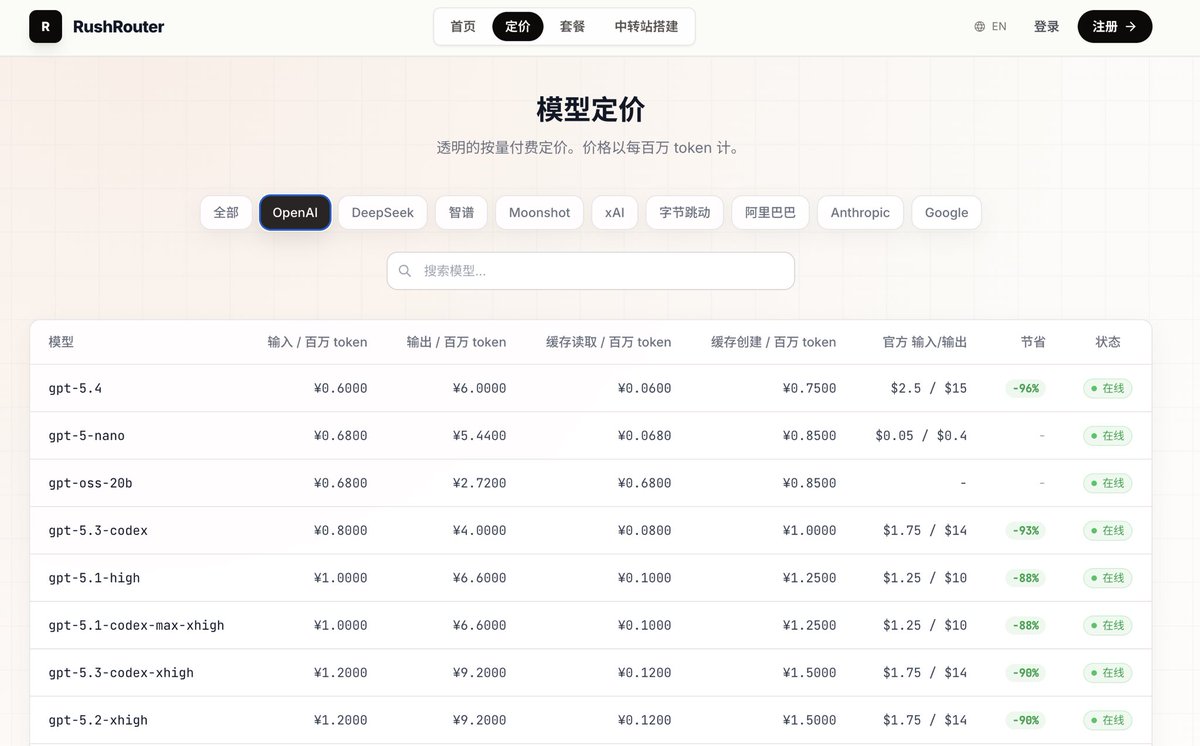Click the 登录 link
This screenshot has height=746, width=1200.
pos(1046,27)
